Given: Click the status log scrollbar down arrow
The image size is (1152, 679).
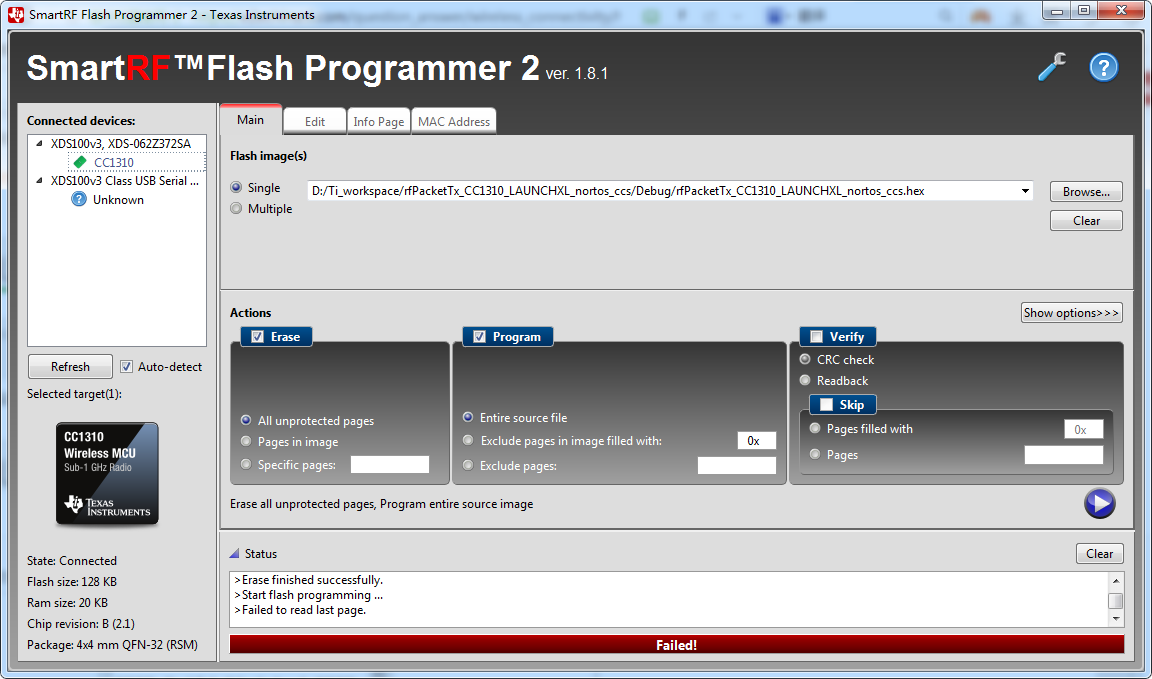Looking at the screenshot, I should [x=1116, y=619].
